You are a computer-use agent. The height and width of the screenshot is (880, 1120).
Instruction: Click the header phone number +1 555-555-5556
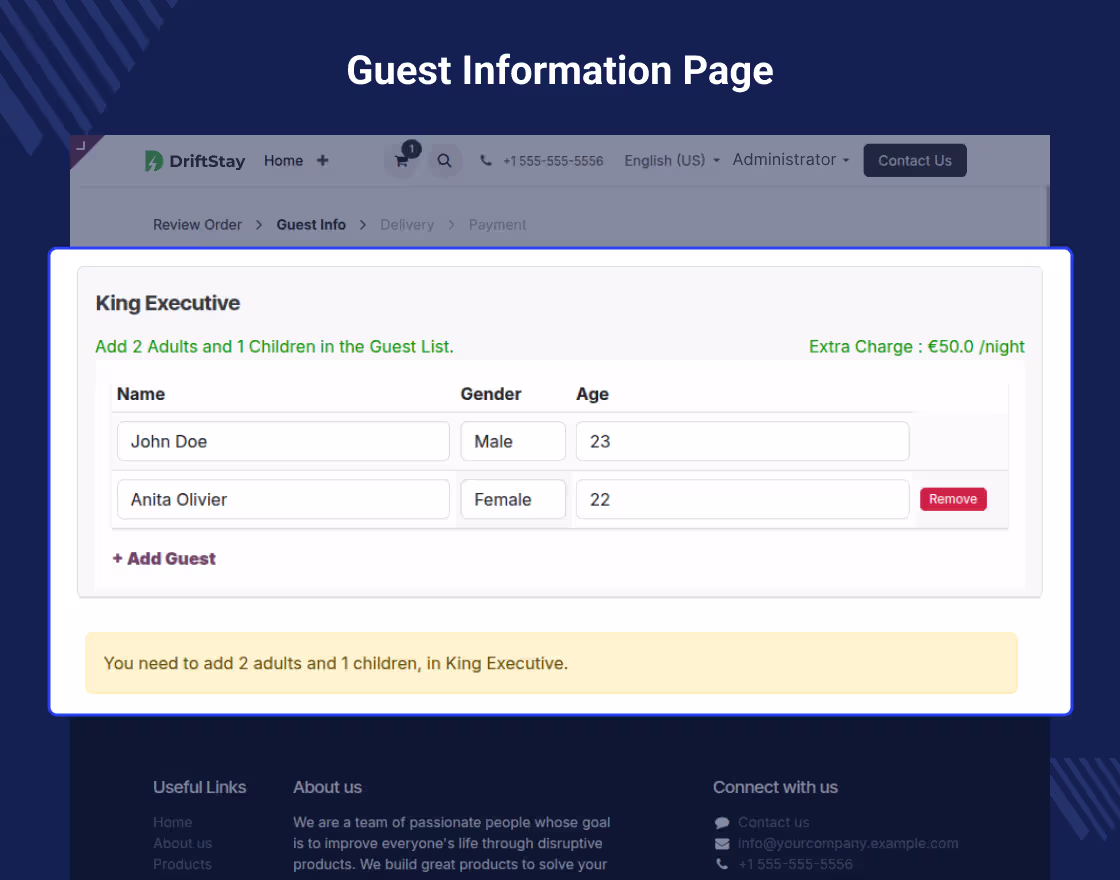coord(553,161)
